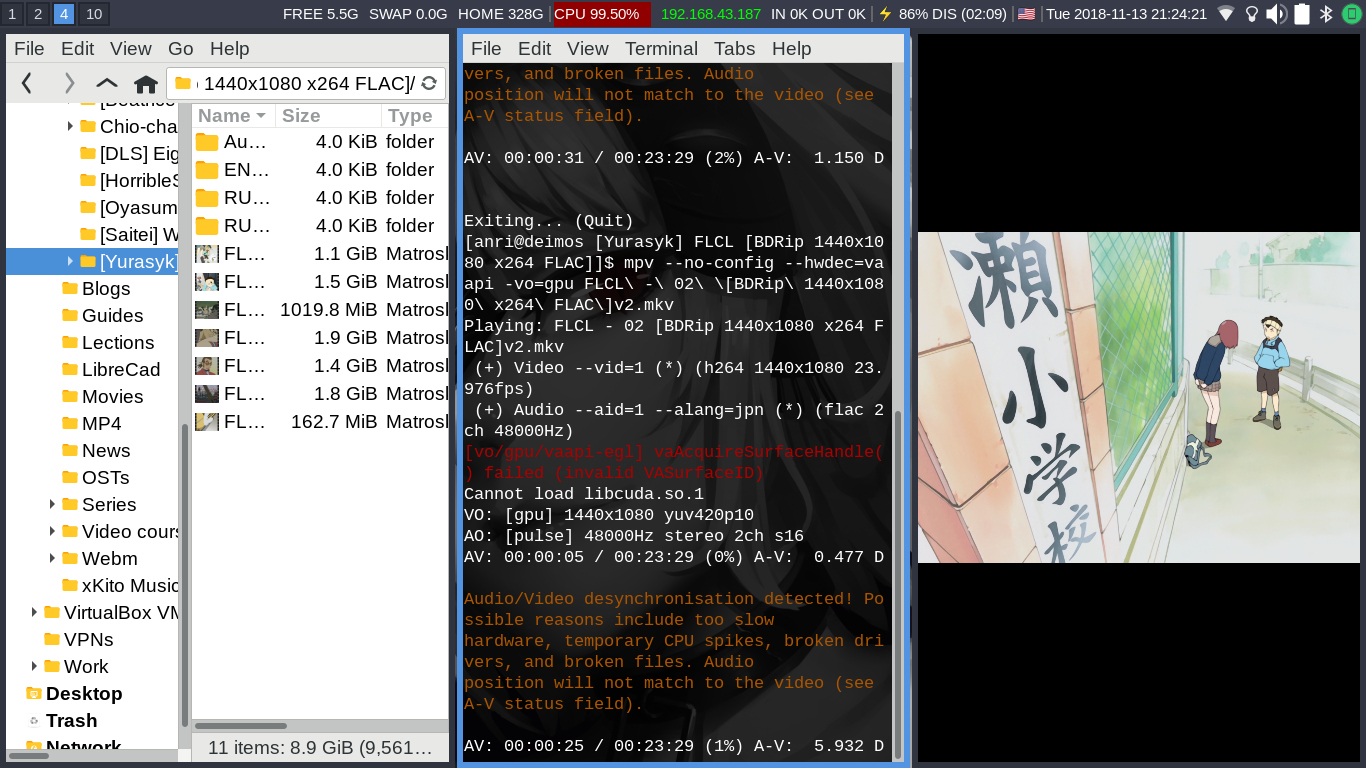The height and width of the screenshot is (768, 1366).
Task: Open the Wi-Fi signal tray icon
Action: pos(1225,14)
